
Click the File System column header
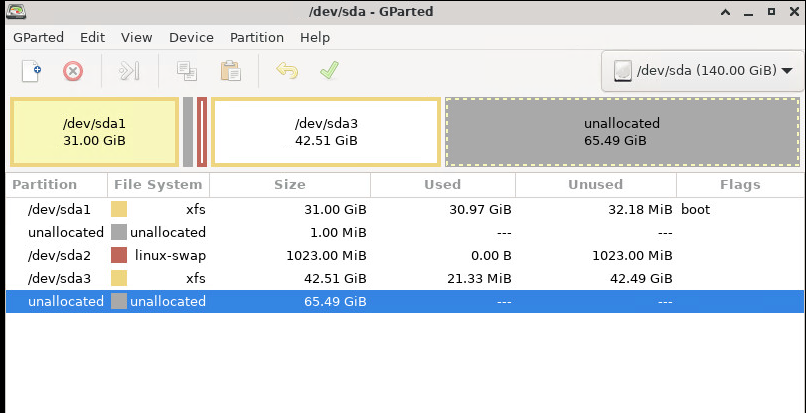click(158, 185)
